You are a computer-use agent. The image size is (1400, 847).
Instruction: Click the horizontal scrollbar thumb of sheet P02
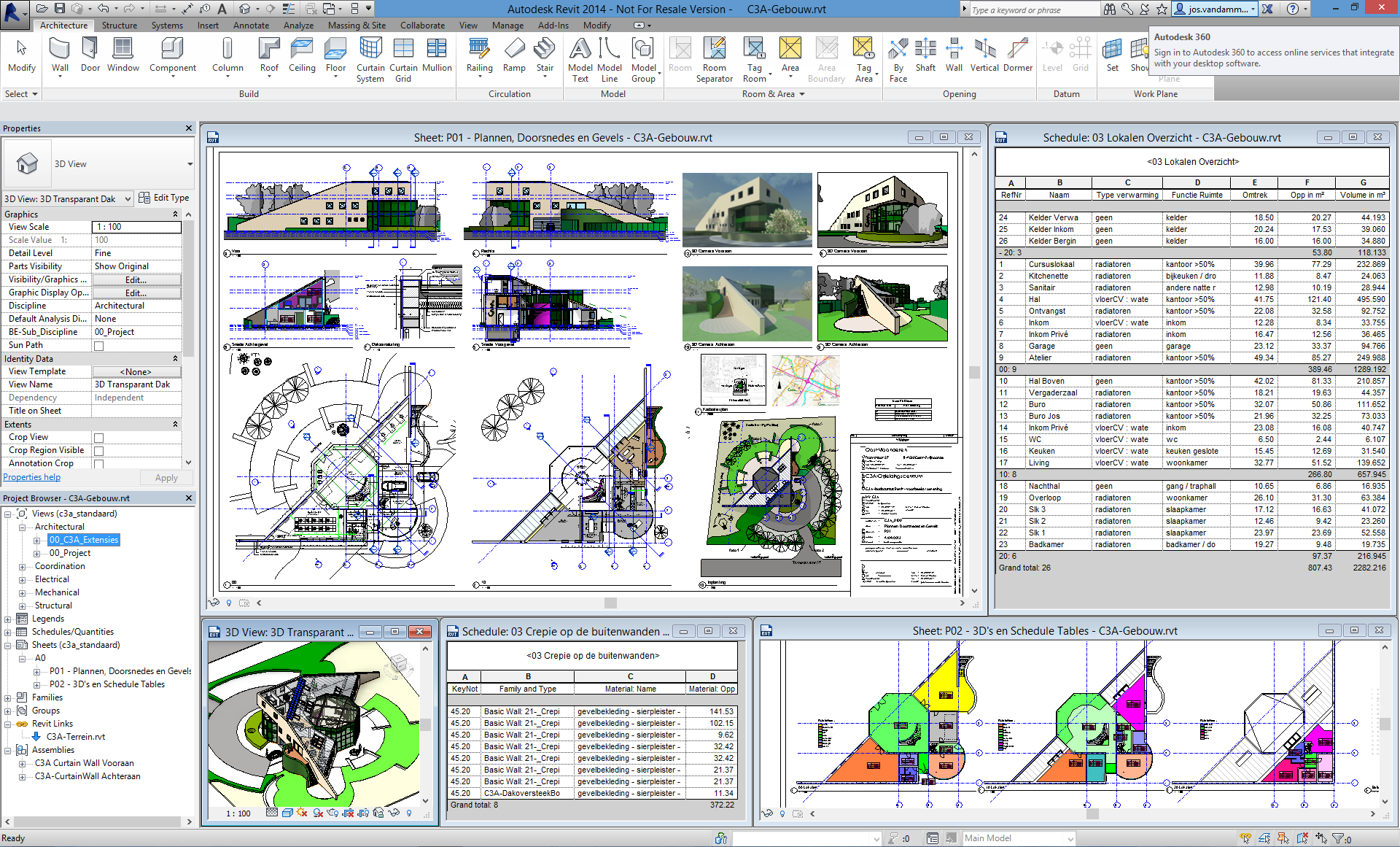pyautogui.click(x=1092, y=813)
